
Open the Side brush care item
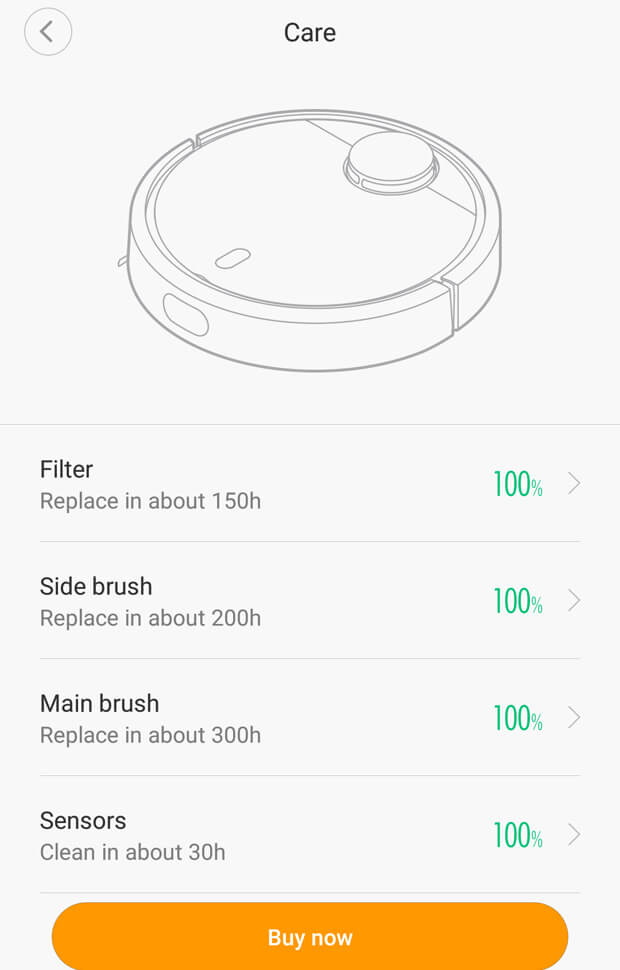tap(96, 586)
